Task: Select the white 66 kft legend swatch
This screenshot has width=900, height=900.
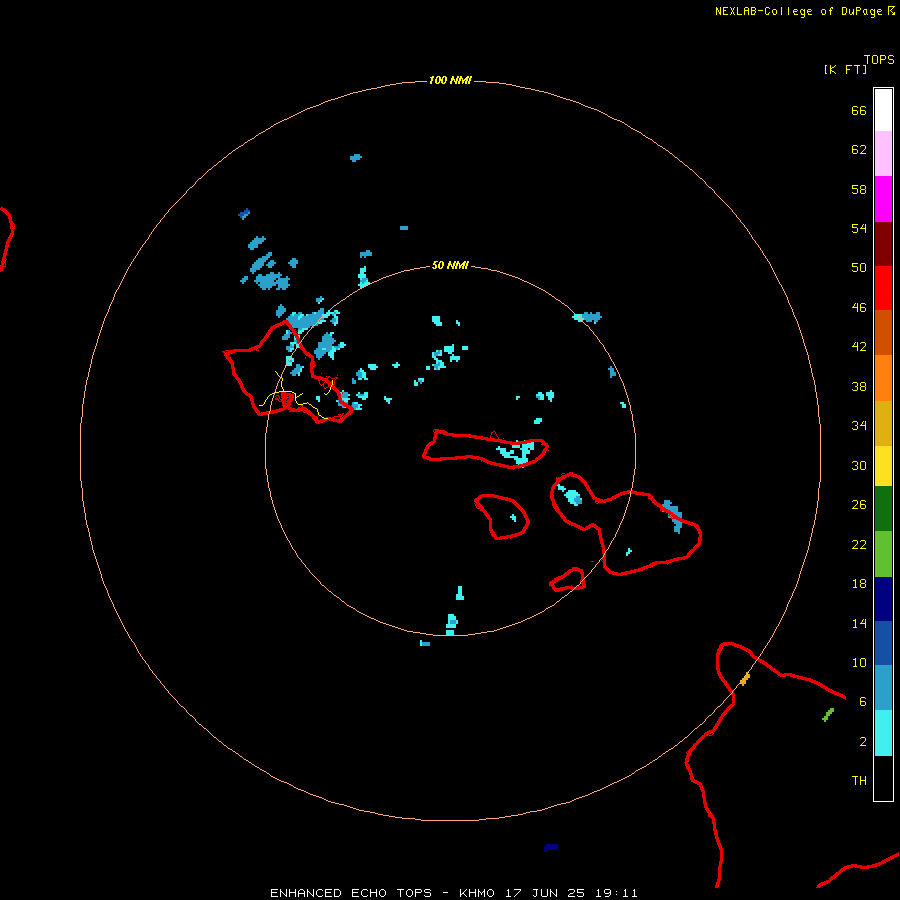Action: coord(883,110)
